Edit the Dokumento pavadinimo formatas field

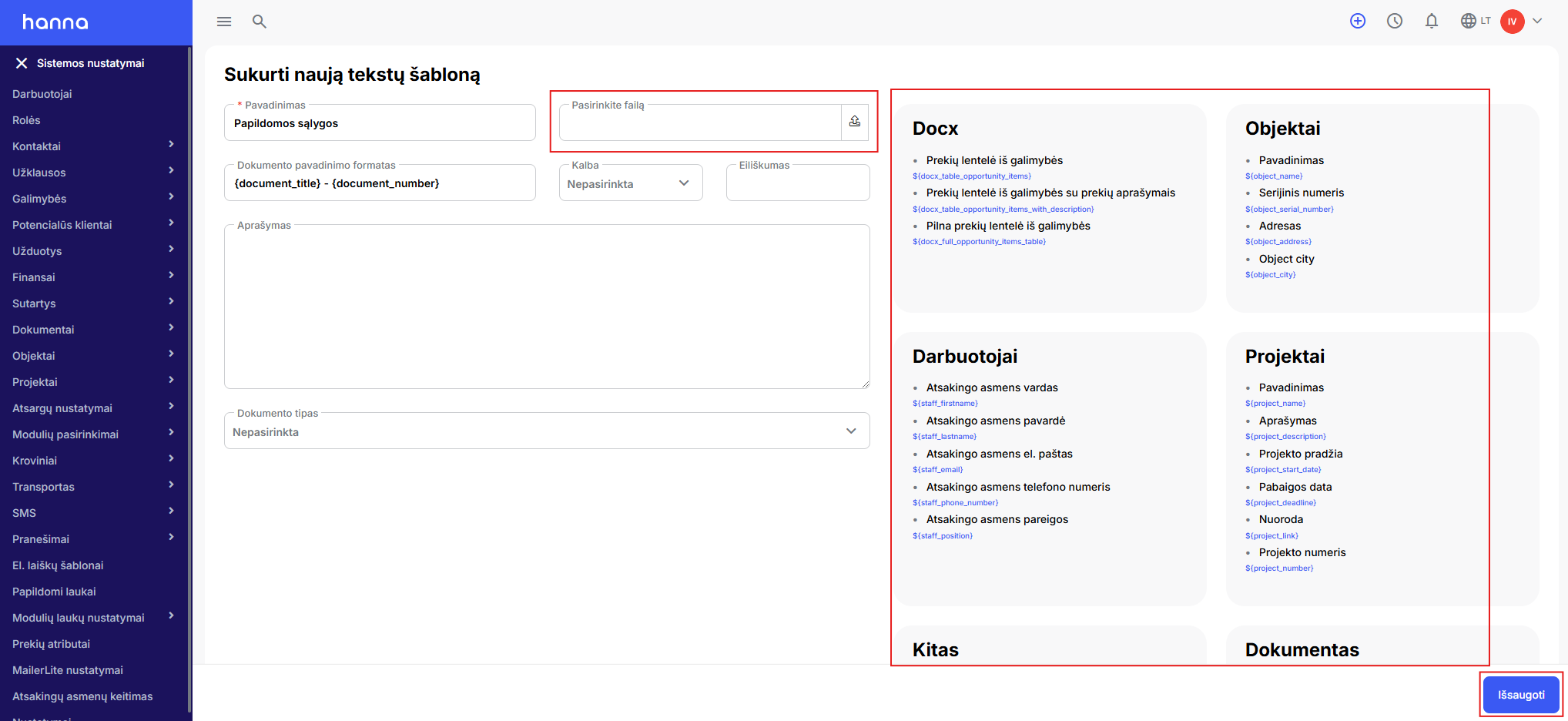[x=380, y=183]
